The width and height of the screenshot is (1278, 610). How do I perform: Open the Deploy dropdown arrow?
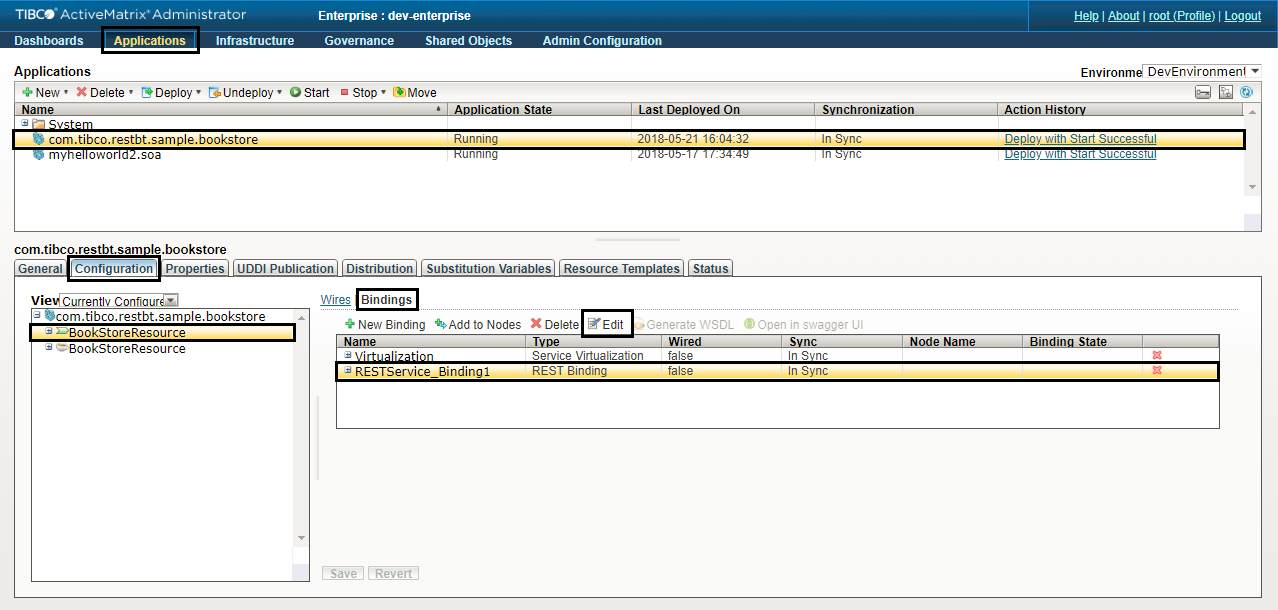tap(198, 92)
